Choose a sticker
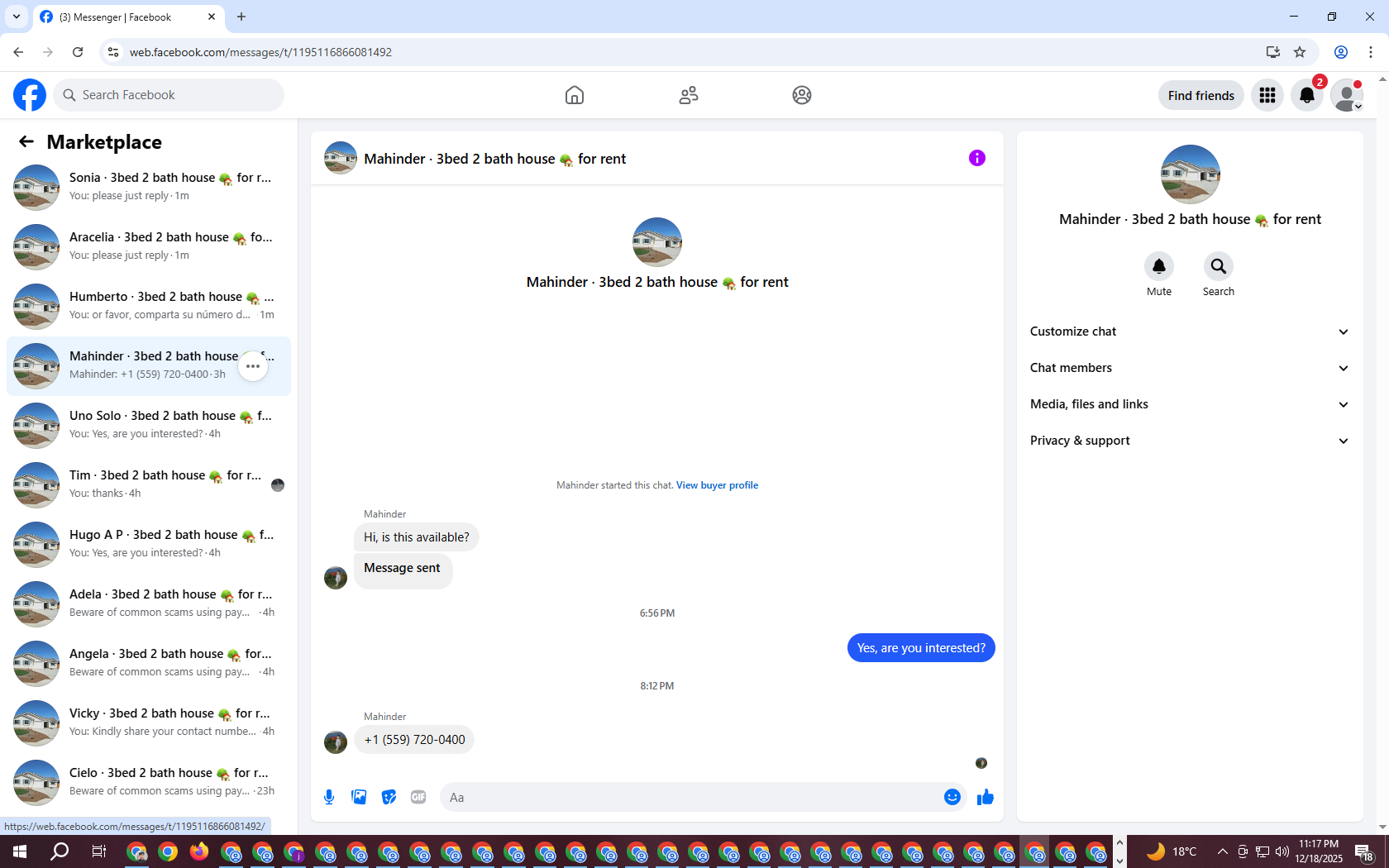The height and width of the screenshot is (868, 1389). click(x=389, y=797)
